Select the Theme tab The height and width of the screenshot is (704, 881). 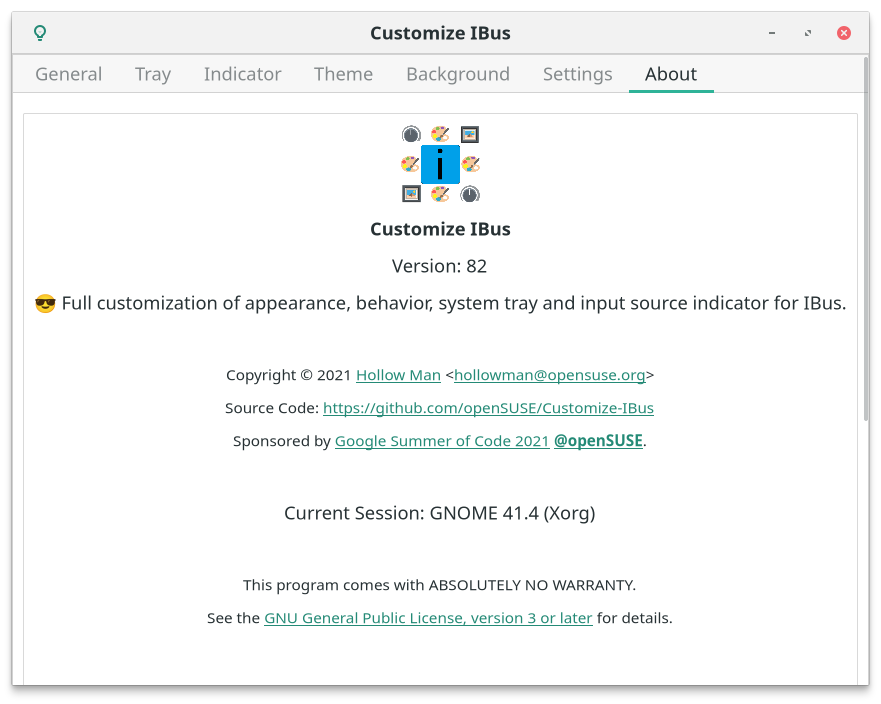coord(343,74)
